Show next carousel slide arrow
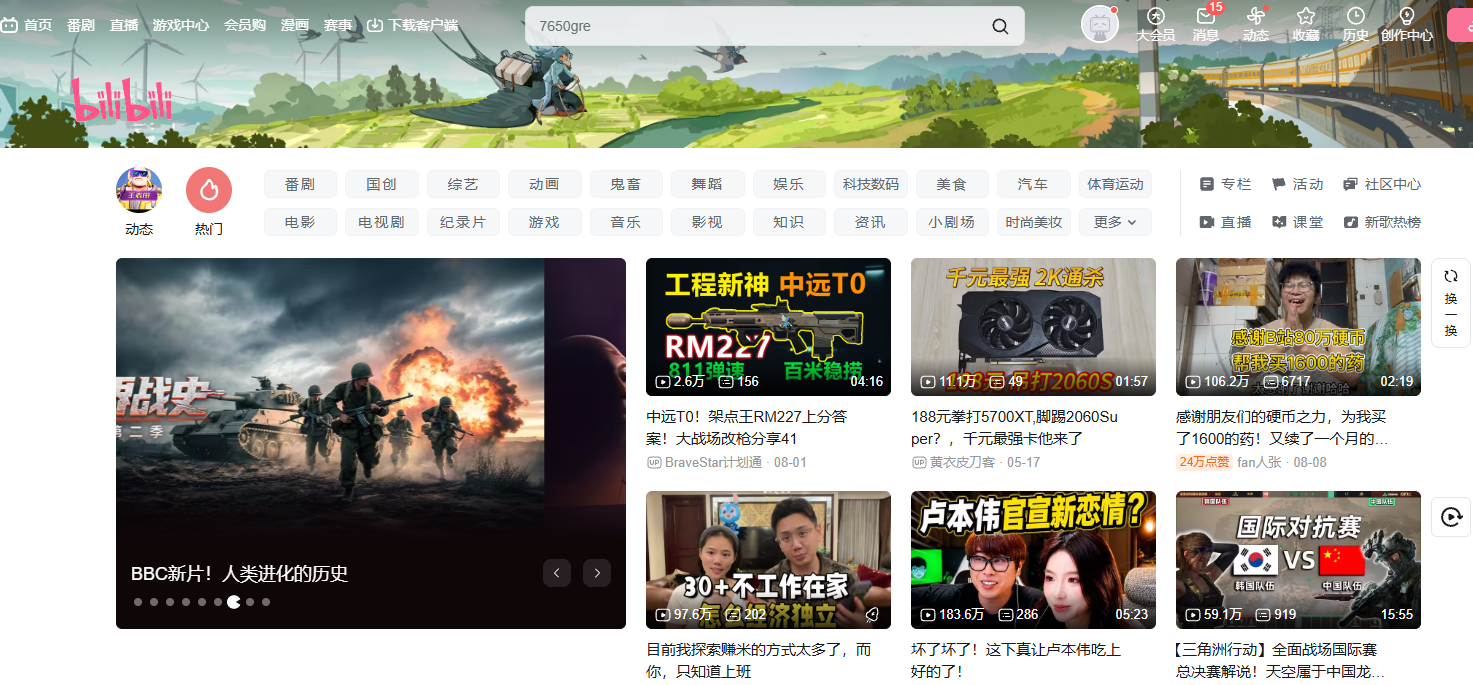 tap(597, 573)
